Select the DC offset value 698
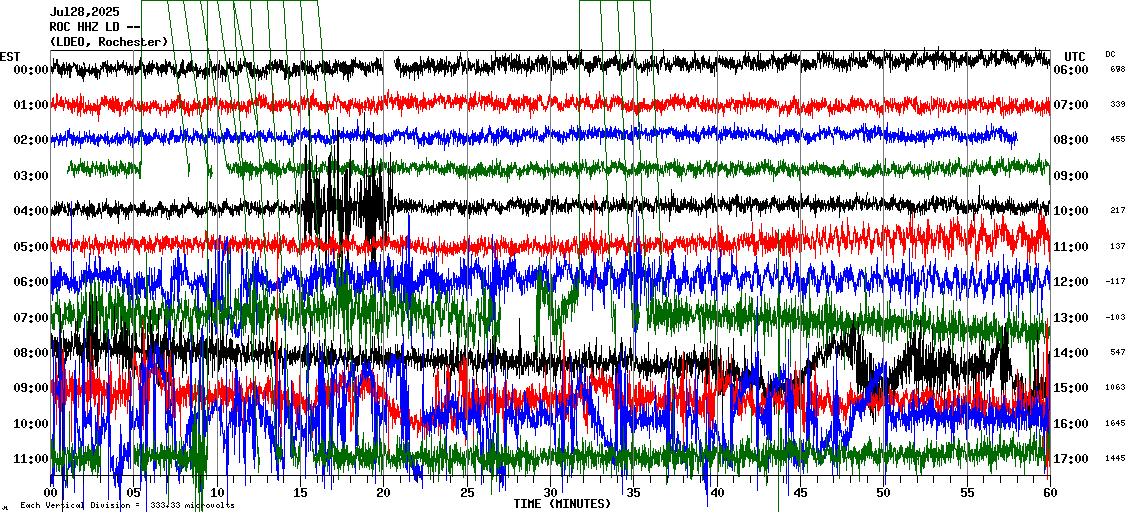This screenshot has height=519, width=1130. click(1117, 70)
